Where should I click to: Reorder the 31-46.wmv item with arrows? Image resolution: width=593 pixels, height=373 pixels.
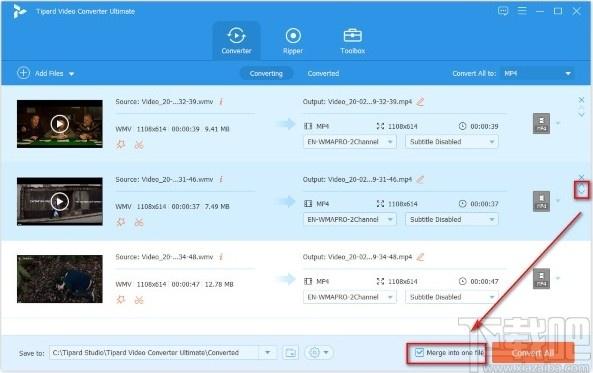581,189
